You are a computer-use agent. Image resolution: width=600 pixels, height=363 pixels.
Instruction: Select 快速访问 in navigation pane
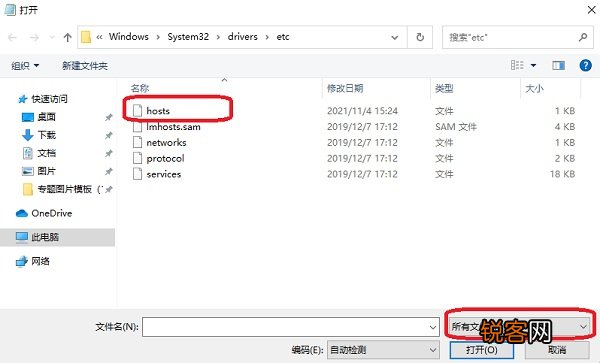49,99
